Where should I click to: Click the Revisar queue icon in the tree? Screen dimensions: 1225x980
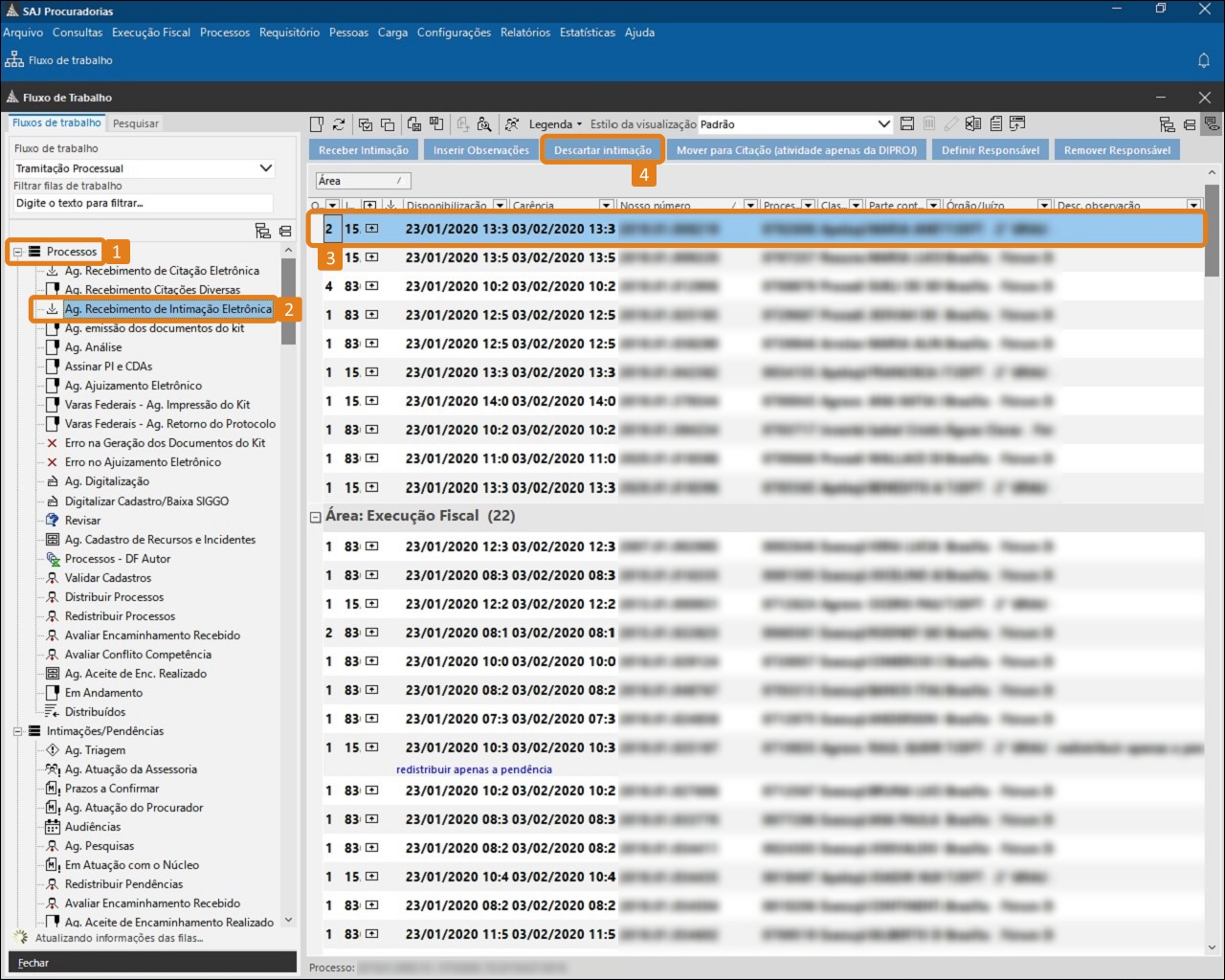(53, 521)
